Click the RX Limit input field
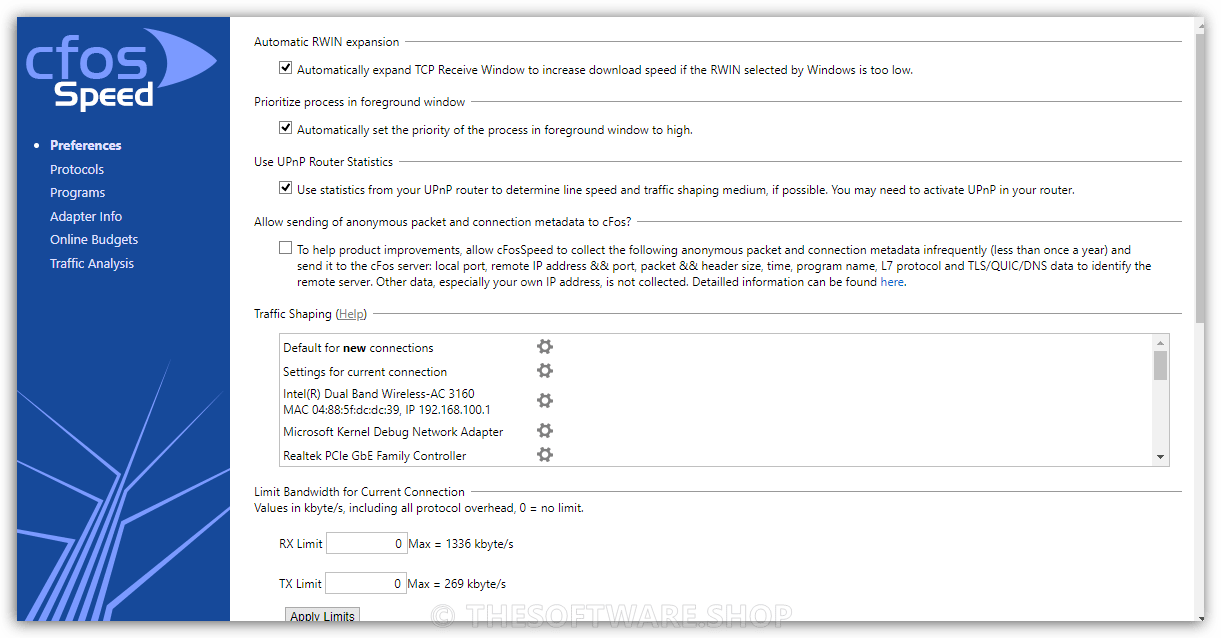The height and width of the screenshot is (638, 1221). coord(366,544)
